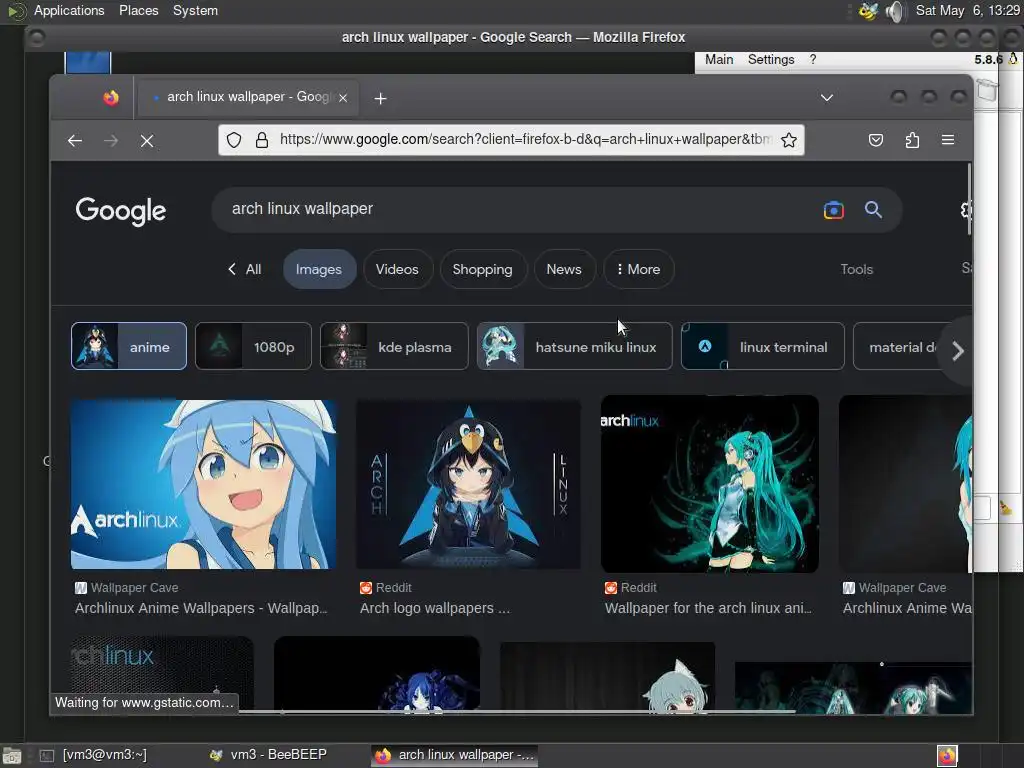1024x768 pixels.
Task: Open 'Arch logo wallpapers ...' Reddit link
Action: 435,608
